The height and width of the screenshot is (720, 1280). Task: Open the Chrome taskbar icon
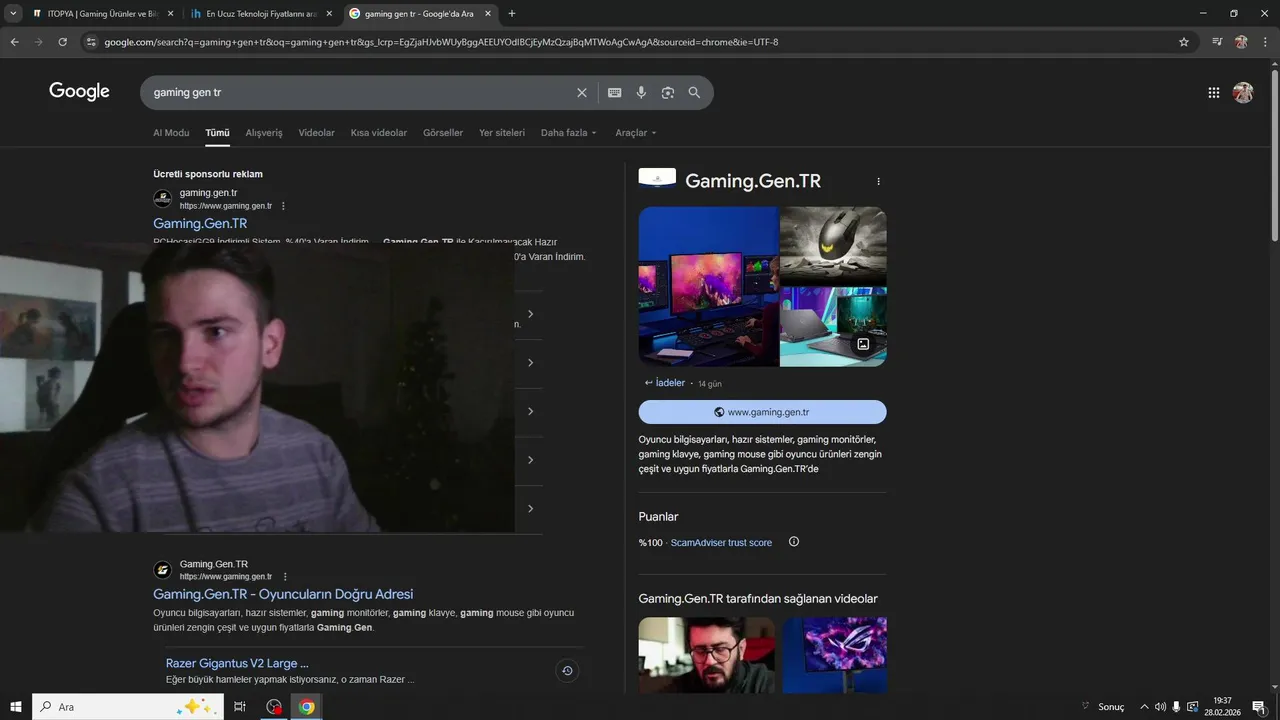click(x=307, y=707)
